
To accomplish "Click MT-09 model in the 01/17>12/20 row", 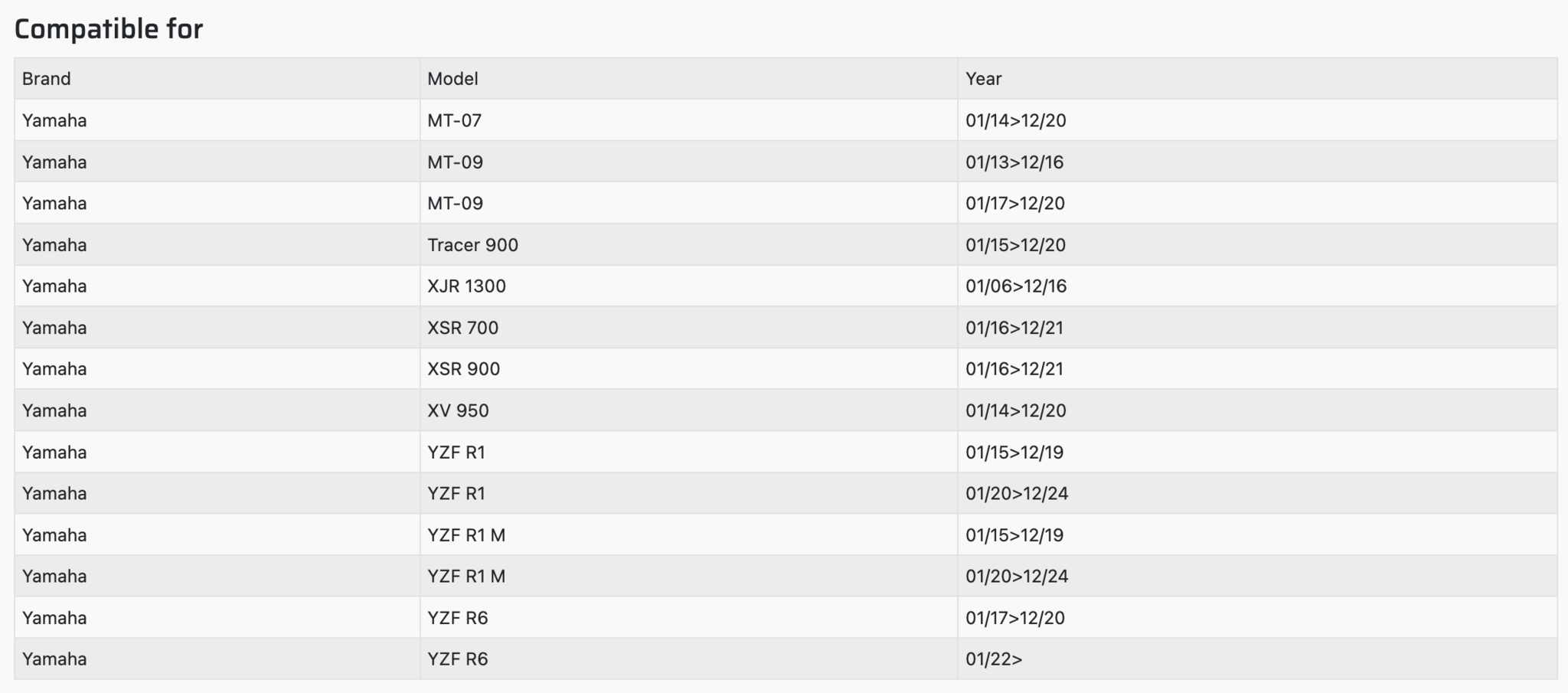I will point(455,204).
